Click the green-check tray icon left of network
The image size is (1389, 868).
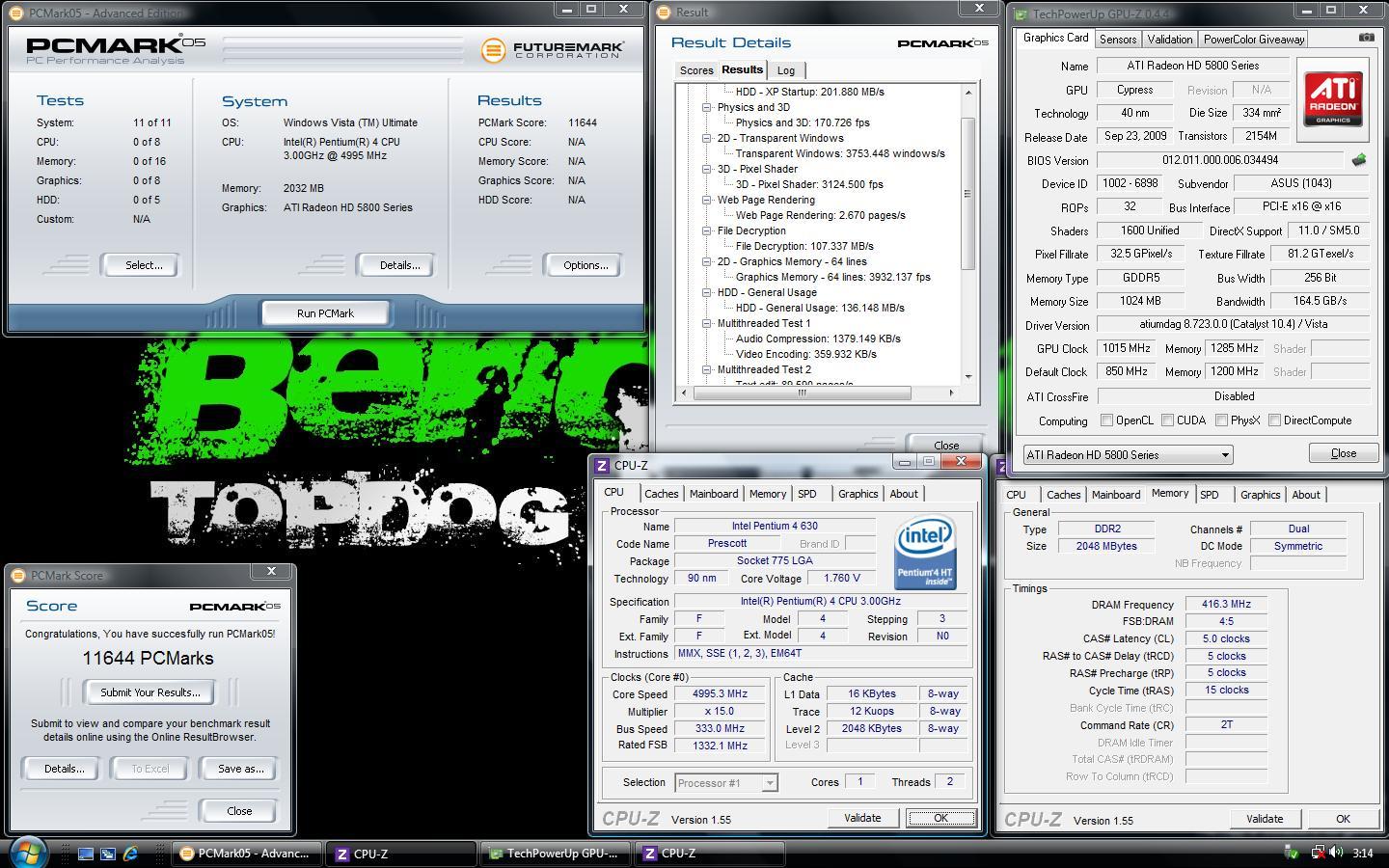[x=1293, y=853]
